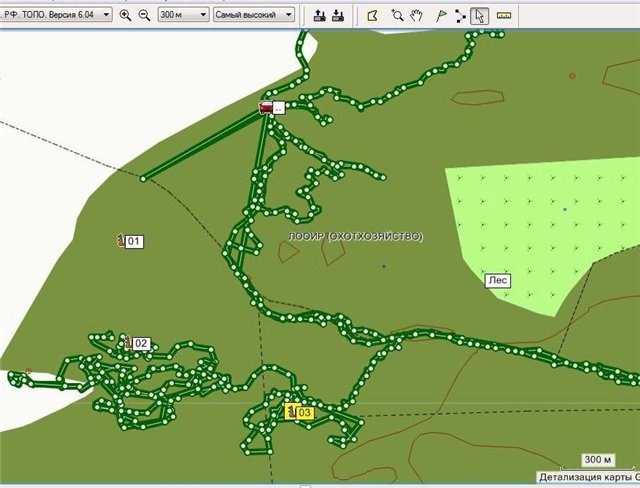Viewport: 640px width, 488px height.
Task: Click the ЛОСИР (ОХОТХОЗЯЙСТВО) map label
Action: tap(355, 237)
